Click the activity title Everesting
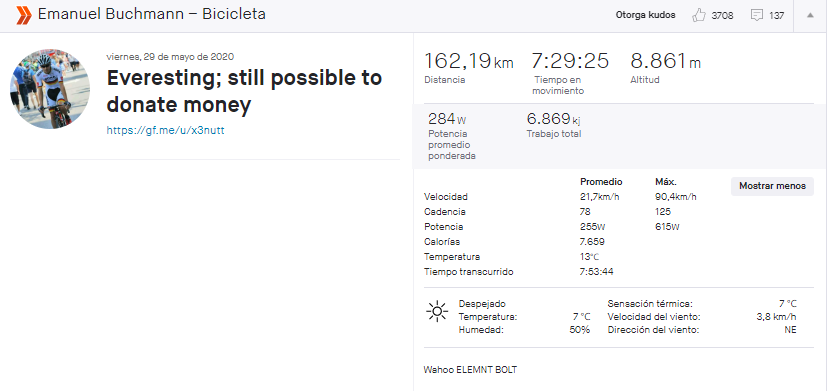The height and width of the screenshot is (391, 828). tap(244, 91)
